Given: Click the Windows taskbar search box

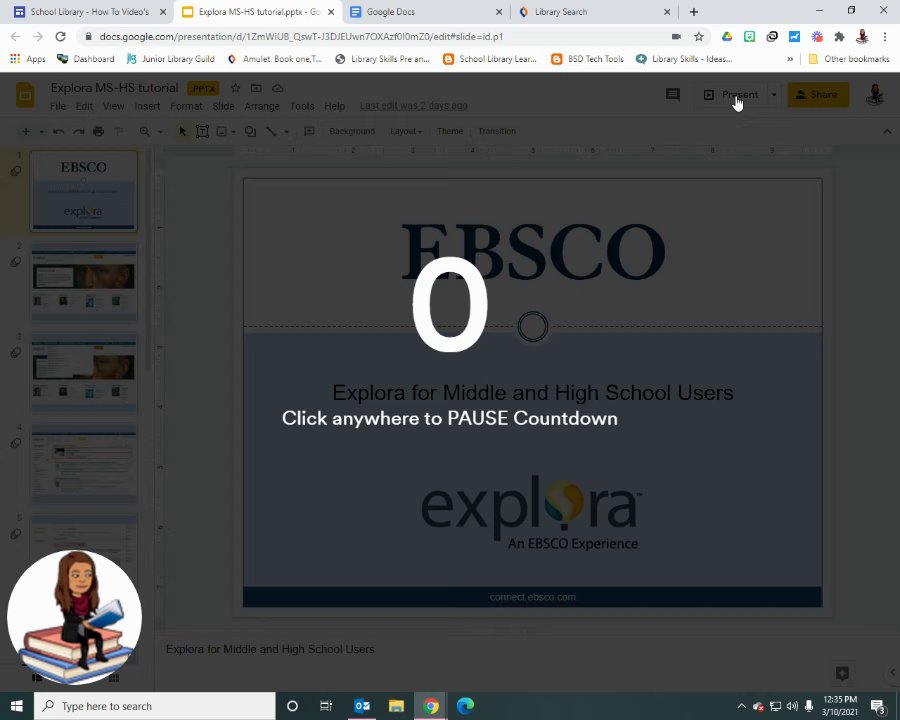Looking at the screenshot, I should [155, 706].
